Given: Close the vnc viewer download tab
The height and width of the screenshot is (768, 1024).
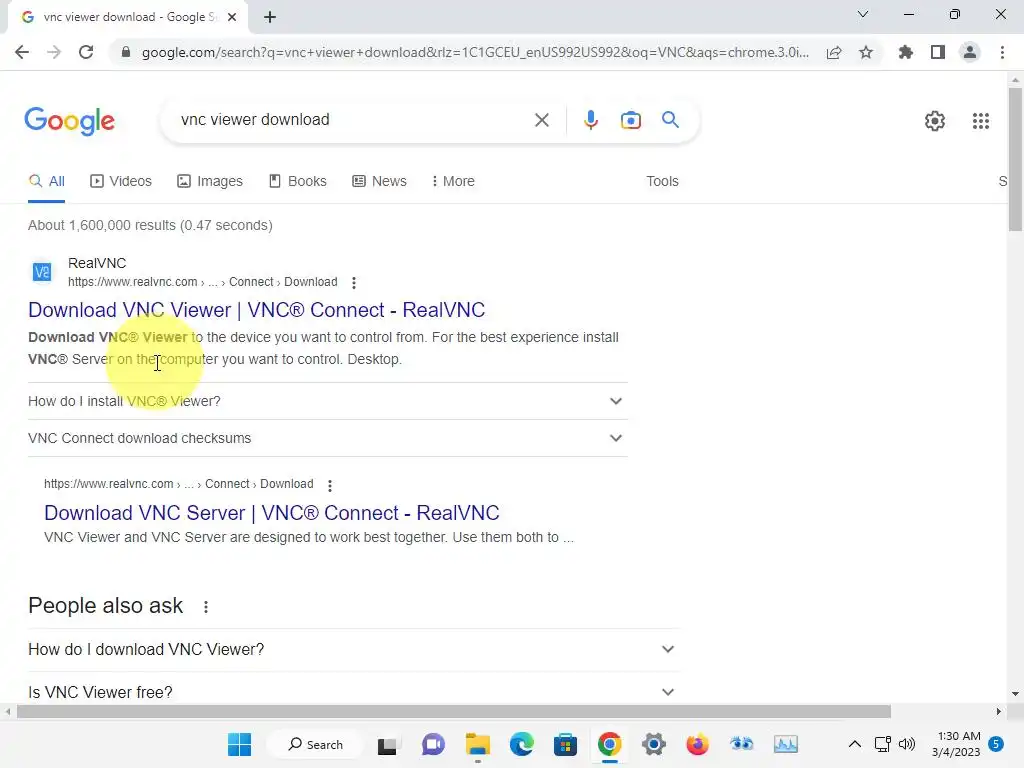Looking at the screenshot, I should pyautogui.click(x=232, y=17).
